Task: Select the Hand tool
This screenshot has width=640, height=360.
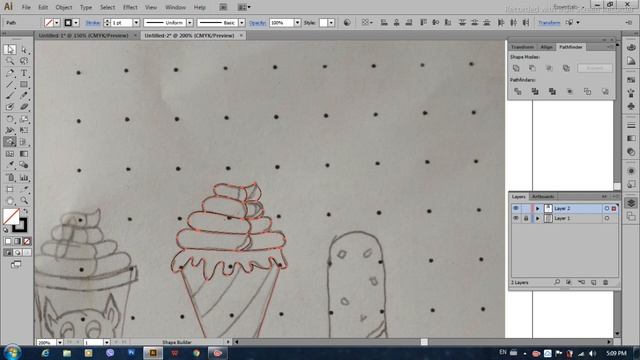Action: click(x=10, y=200)
